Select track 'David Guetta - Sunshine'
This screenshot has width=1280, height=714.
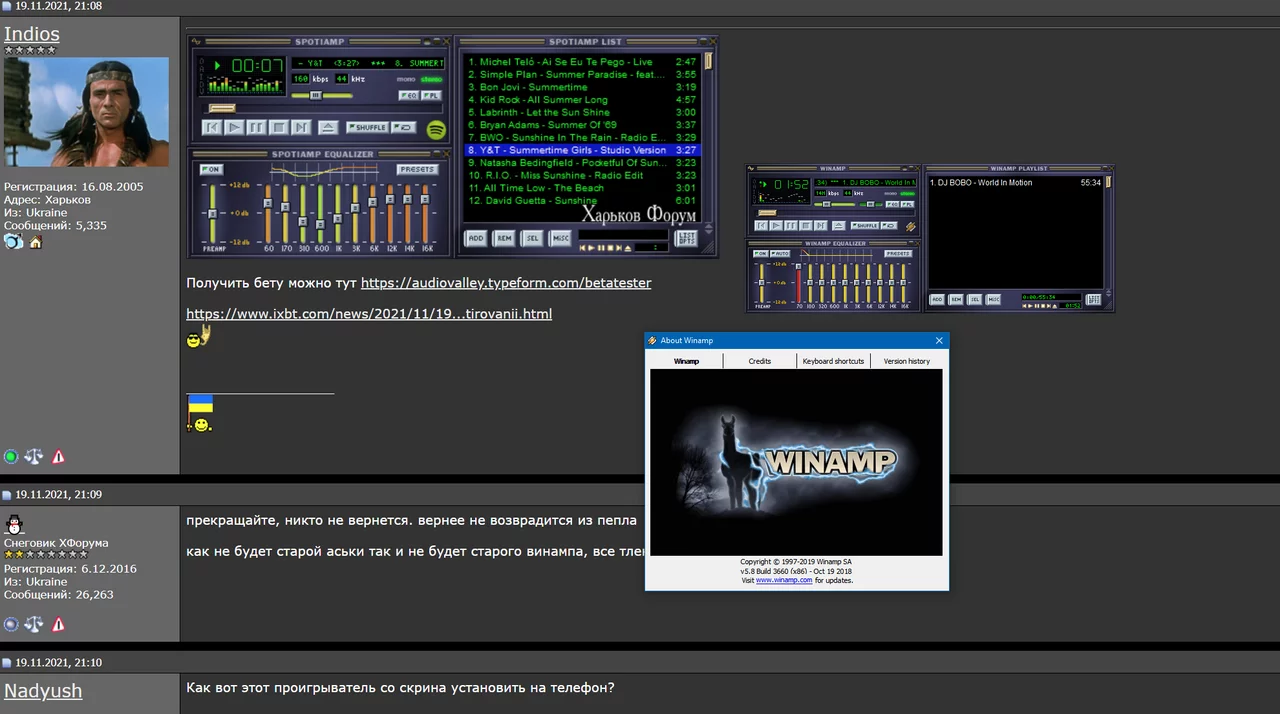(582, 200)
